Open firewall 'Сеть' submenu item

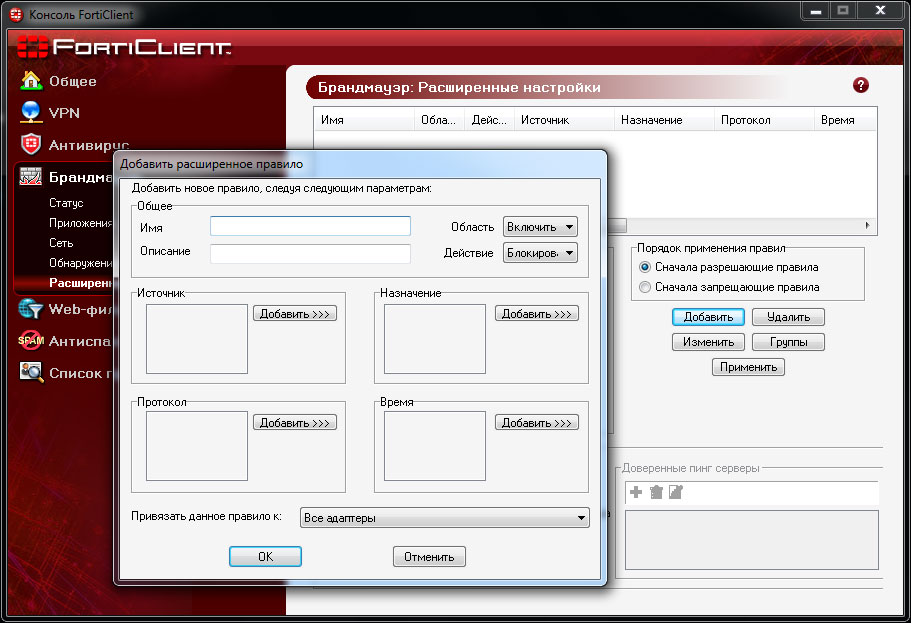tap(61, 243)
